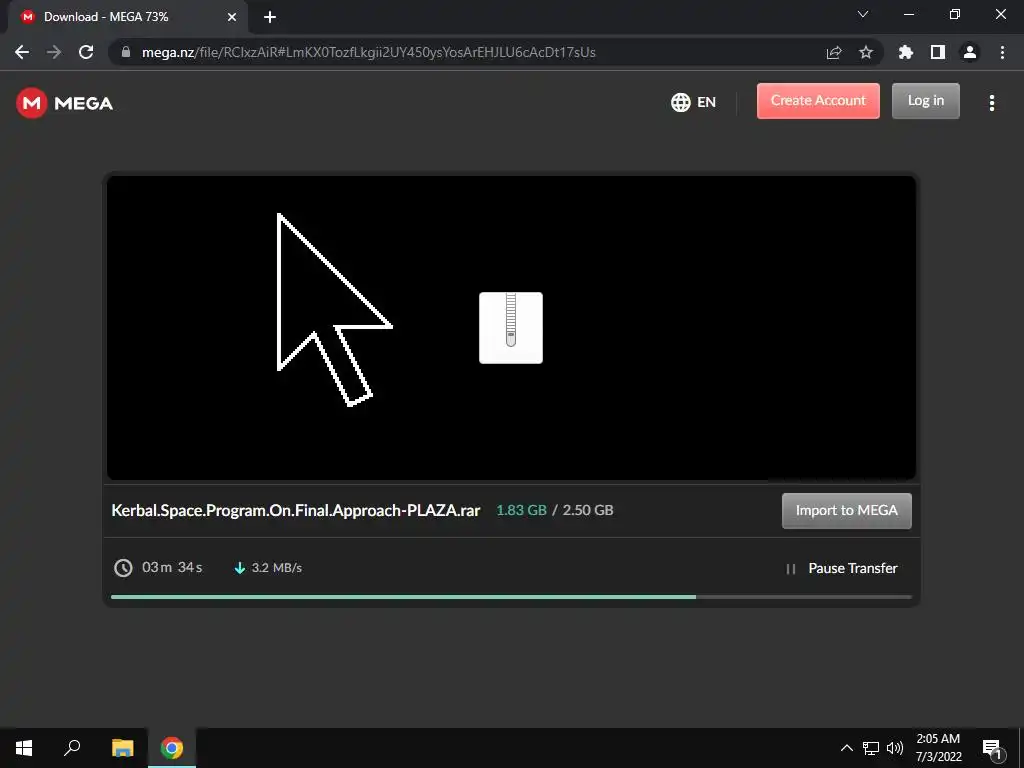Bookmark this page with the star icon

(x=866, y=52)
